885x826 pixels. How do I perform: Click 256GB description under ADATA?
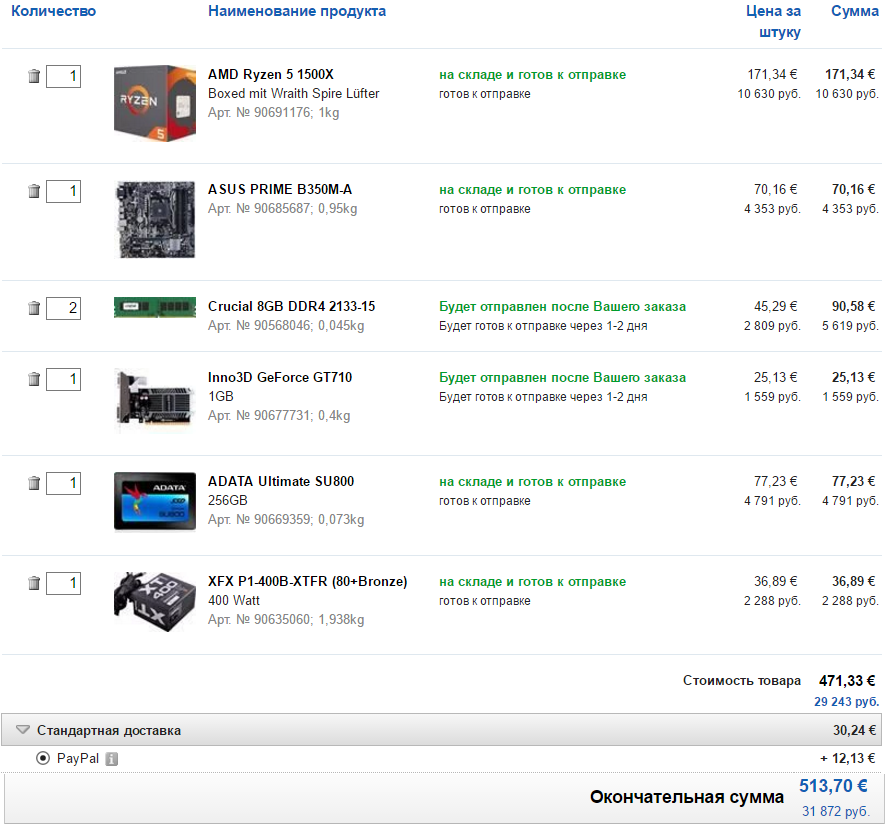tap(227, 501)
